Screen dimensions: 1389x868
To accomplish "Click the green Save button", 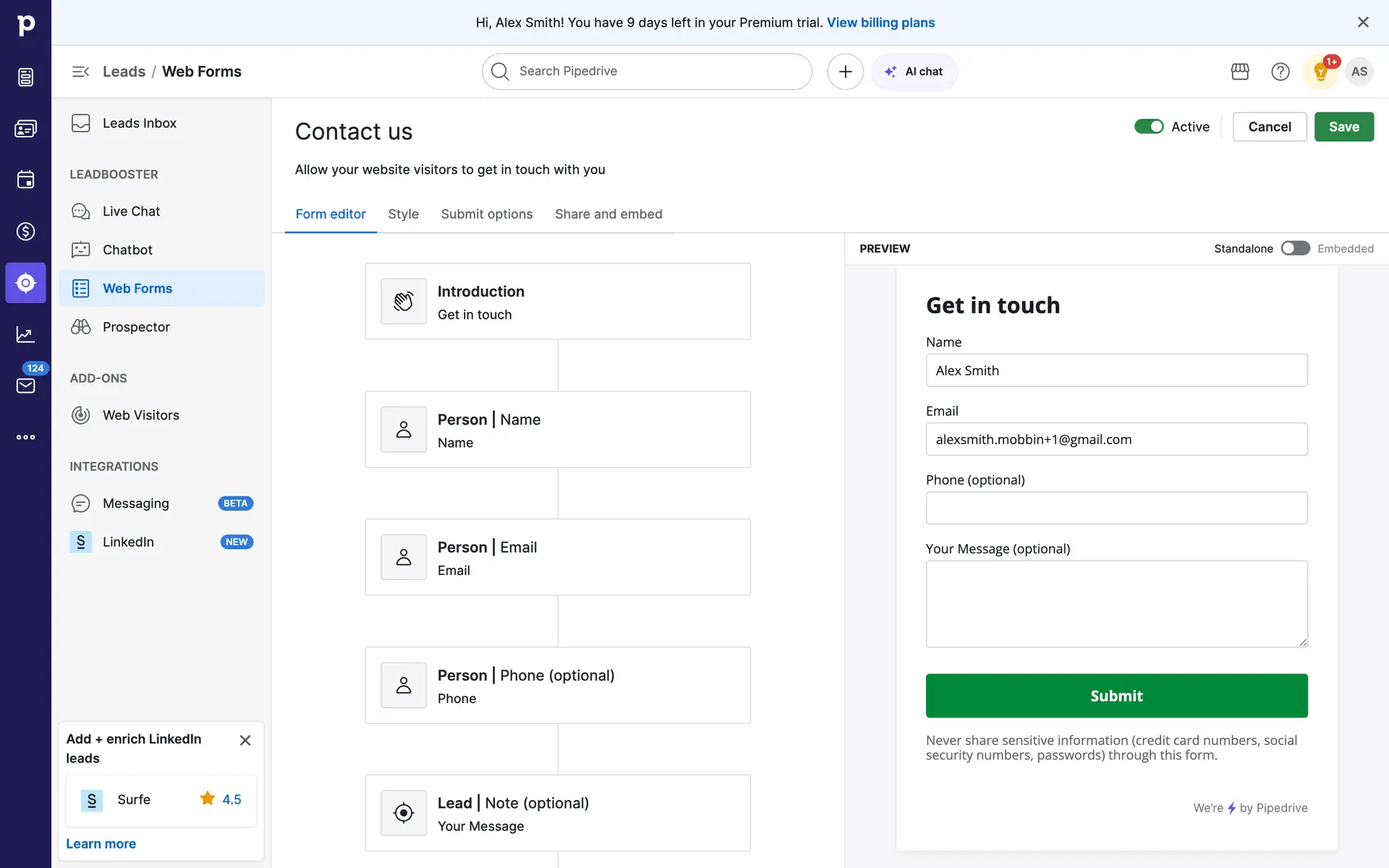I will pos(1343,127).
